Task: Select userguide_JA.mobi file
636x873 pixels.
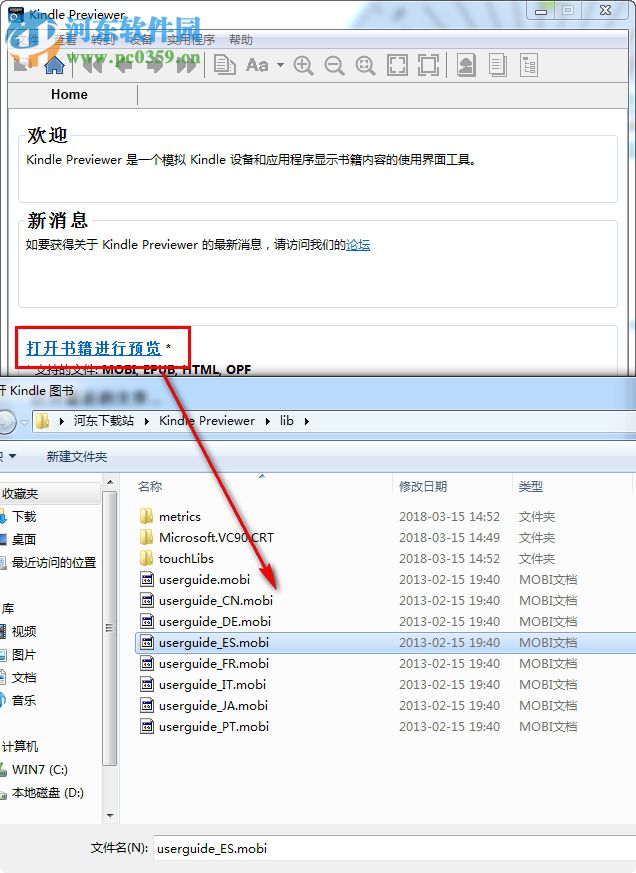Action: click(213, 705)
